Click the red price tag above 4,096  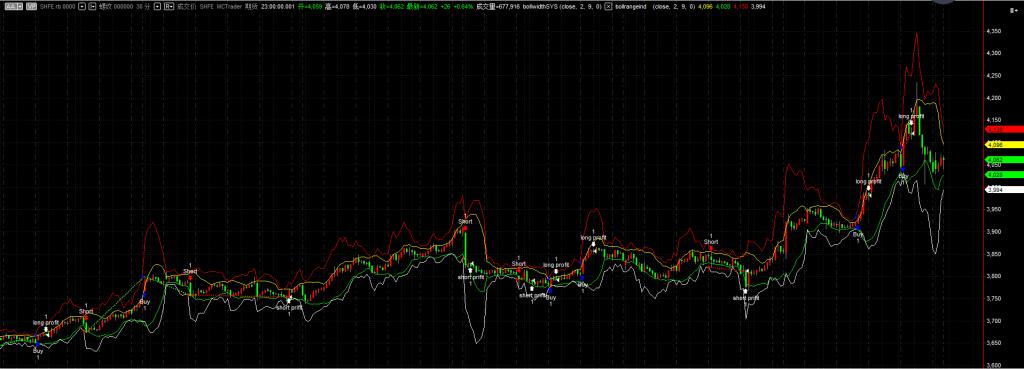click(x=1003, y=129)
